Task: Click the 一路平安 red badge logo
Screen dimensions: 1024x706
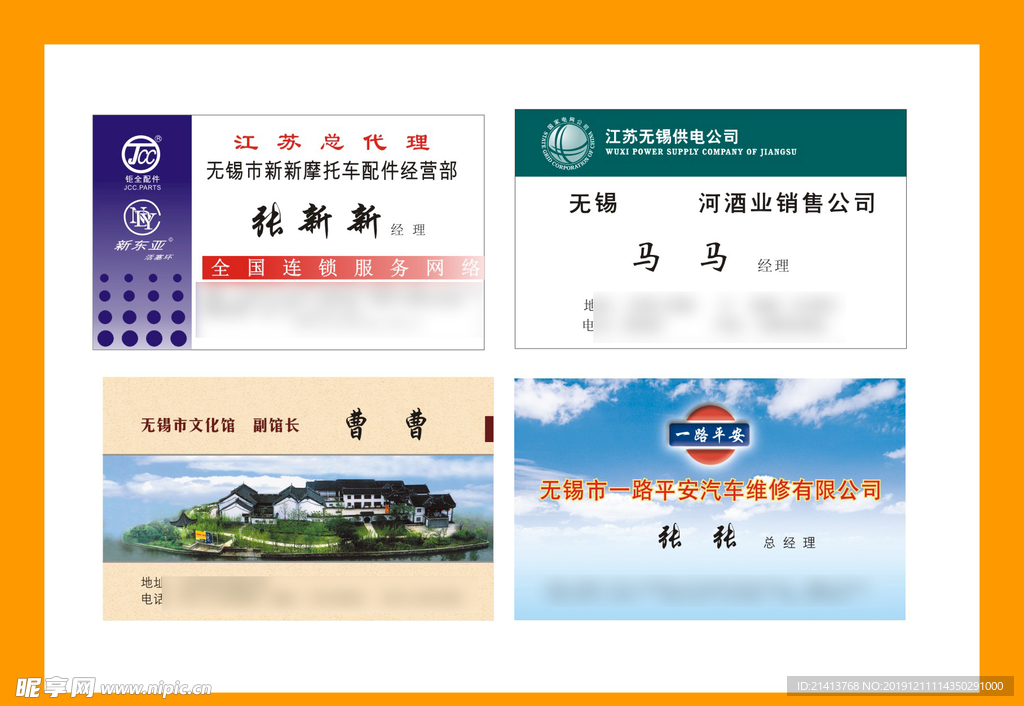Action: click(709, 434)
